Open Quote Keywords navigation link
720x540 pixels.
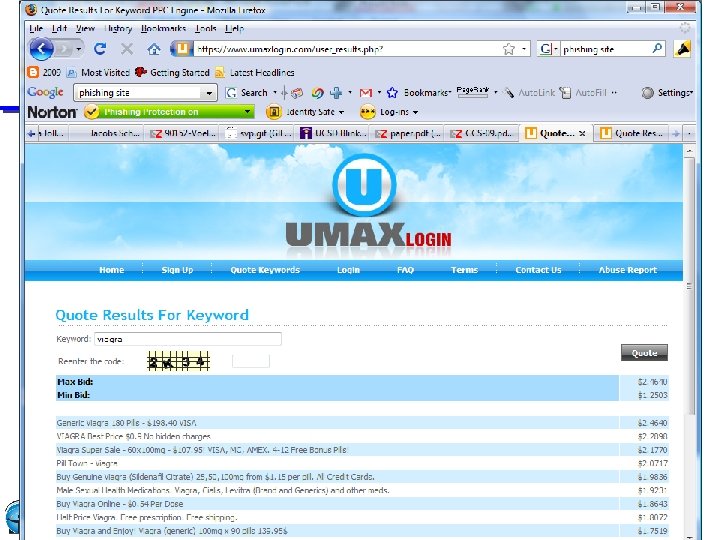[x=265, y=270]
